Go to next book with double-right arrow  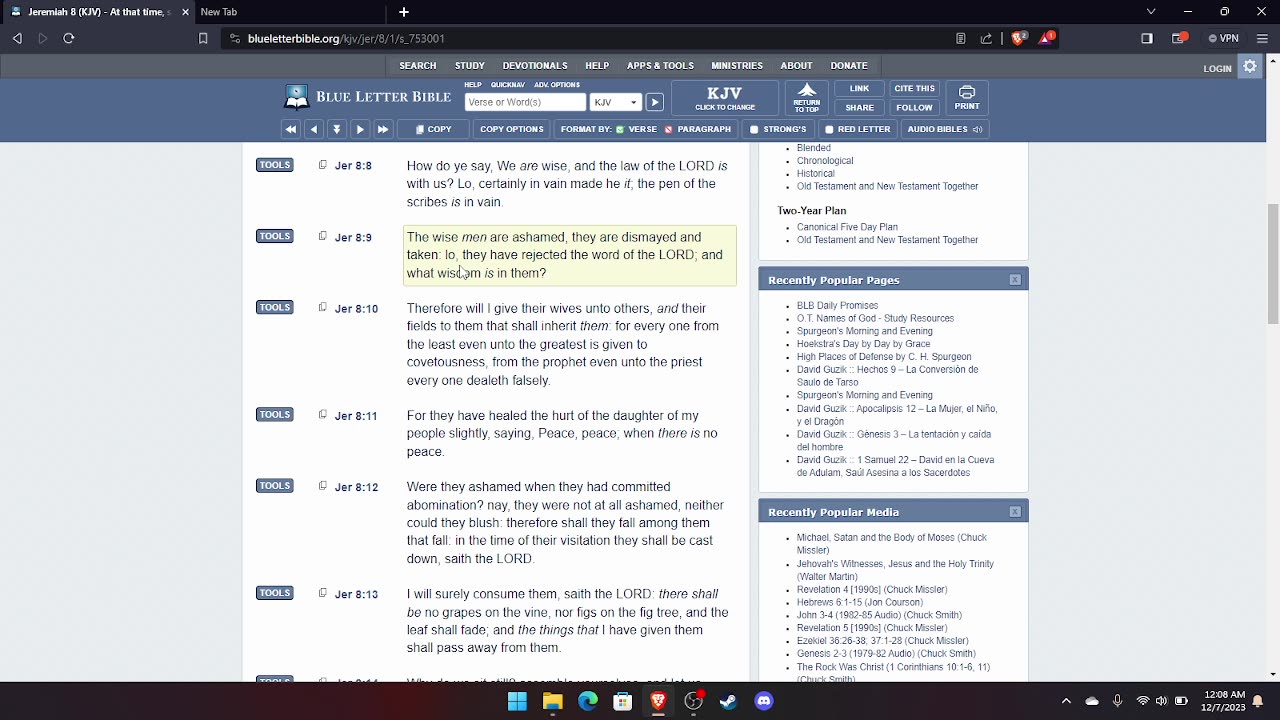(x=383, y=129)
